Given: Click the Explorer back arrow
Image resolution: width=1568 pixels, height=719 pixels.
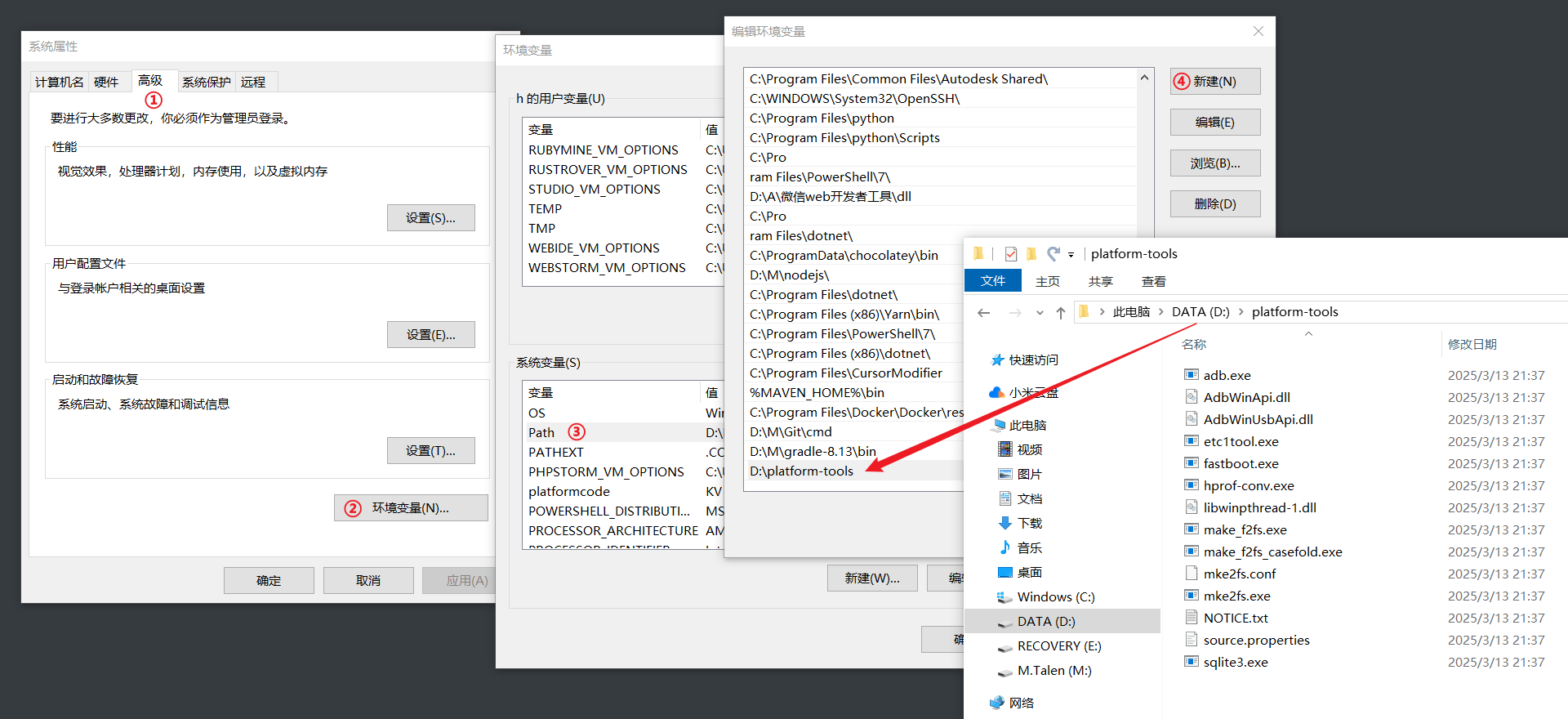Looking at the screenshot, I should [x=984, y=313].
